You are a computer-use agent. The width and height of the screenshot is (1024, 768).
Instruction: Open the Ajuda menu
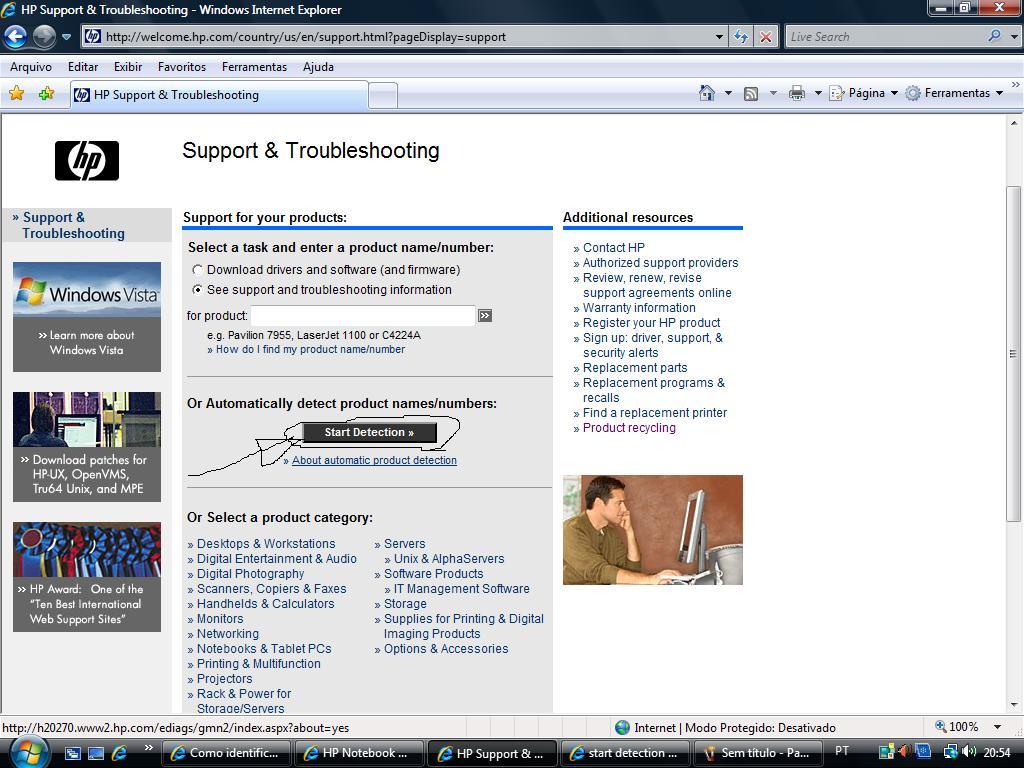pyautogui.click(x=318, y=67)
